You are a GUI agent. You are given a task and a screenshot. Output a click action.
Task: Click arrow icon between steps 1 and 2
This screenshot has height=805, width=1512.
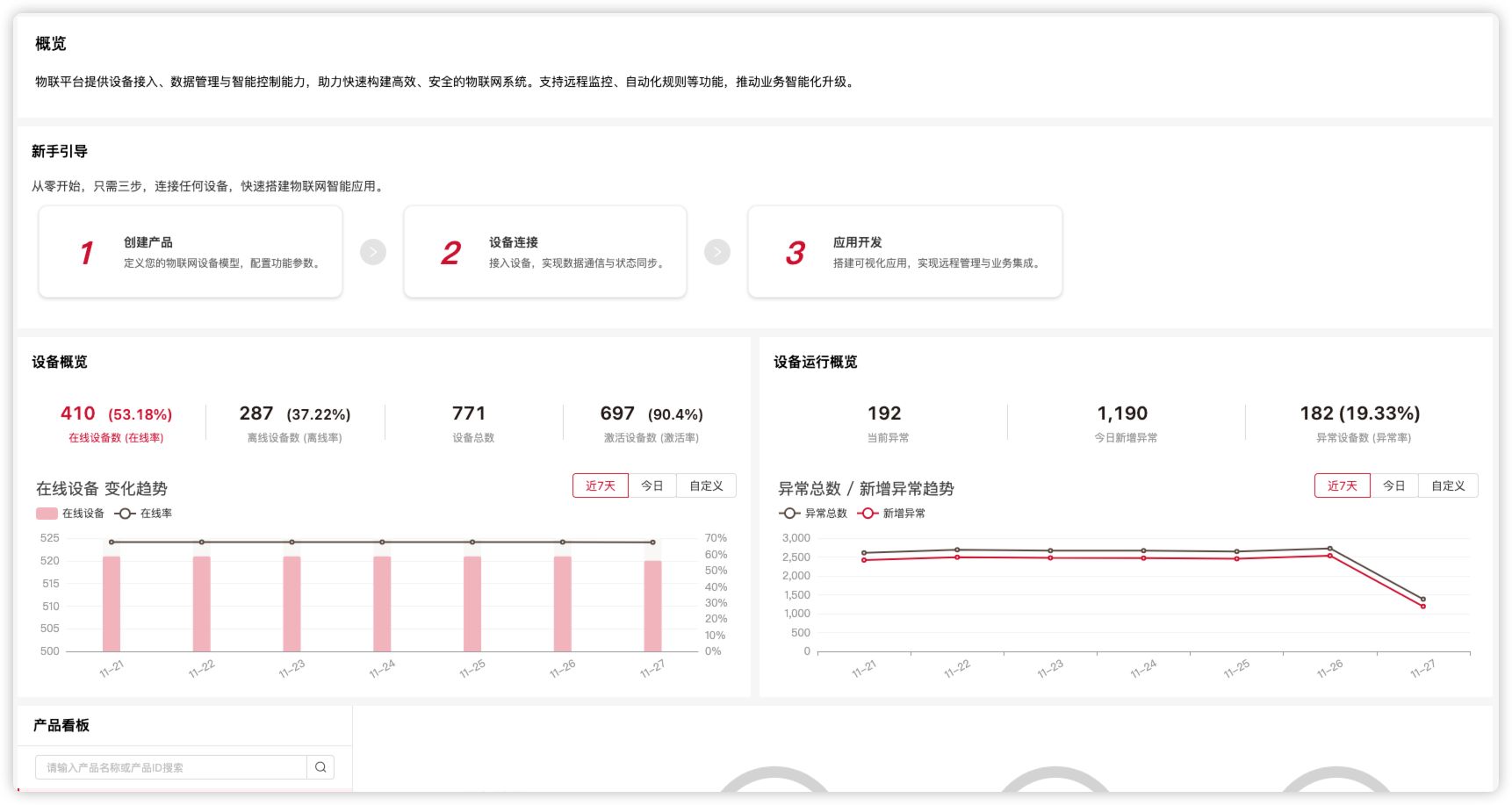pyautogui.click(x=373, y=253)
